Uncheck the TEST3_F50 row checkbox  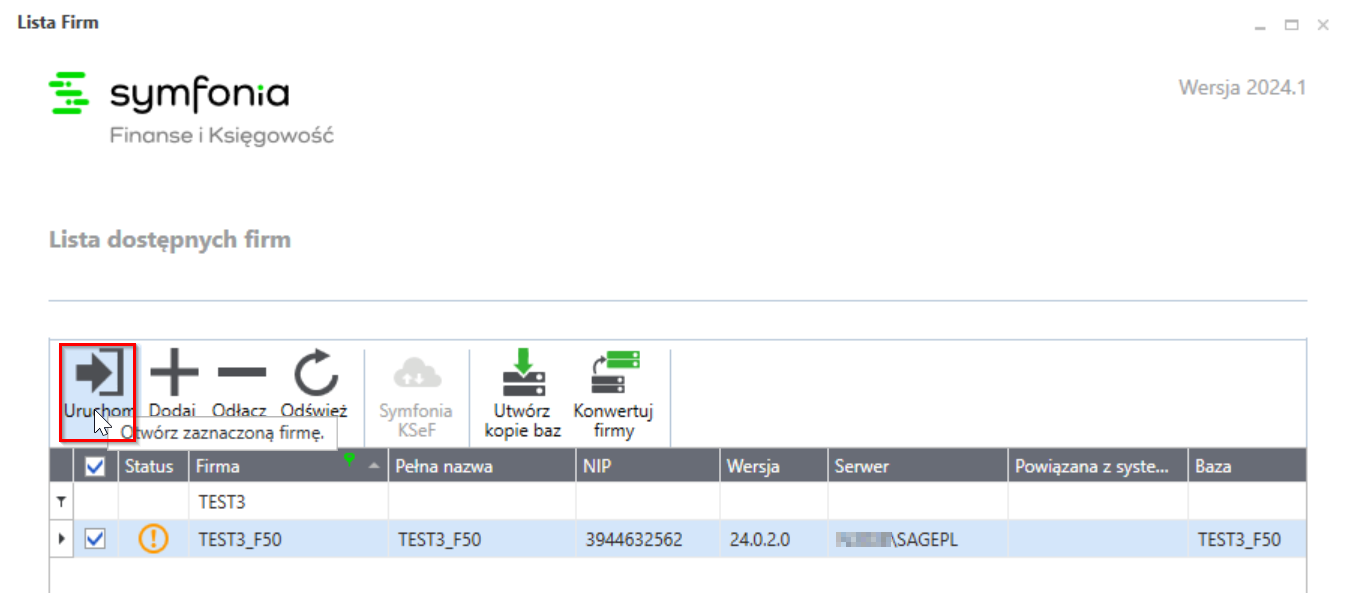tap(96, 539)
